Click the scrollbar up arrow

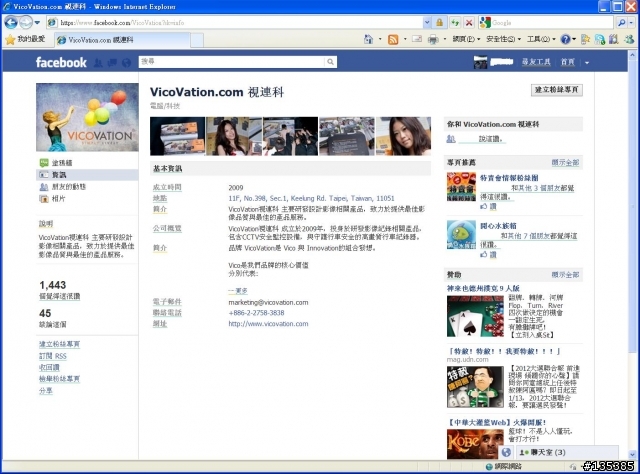633,54
